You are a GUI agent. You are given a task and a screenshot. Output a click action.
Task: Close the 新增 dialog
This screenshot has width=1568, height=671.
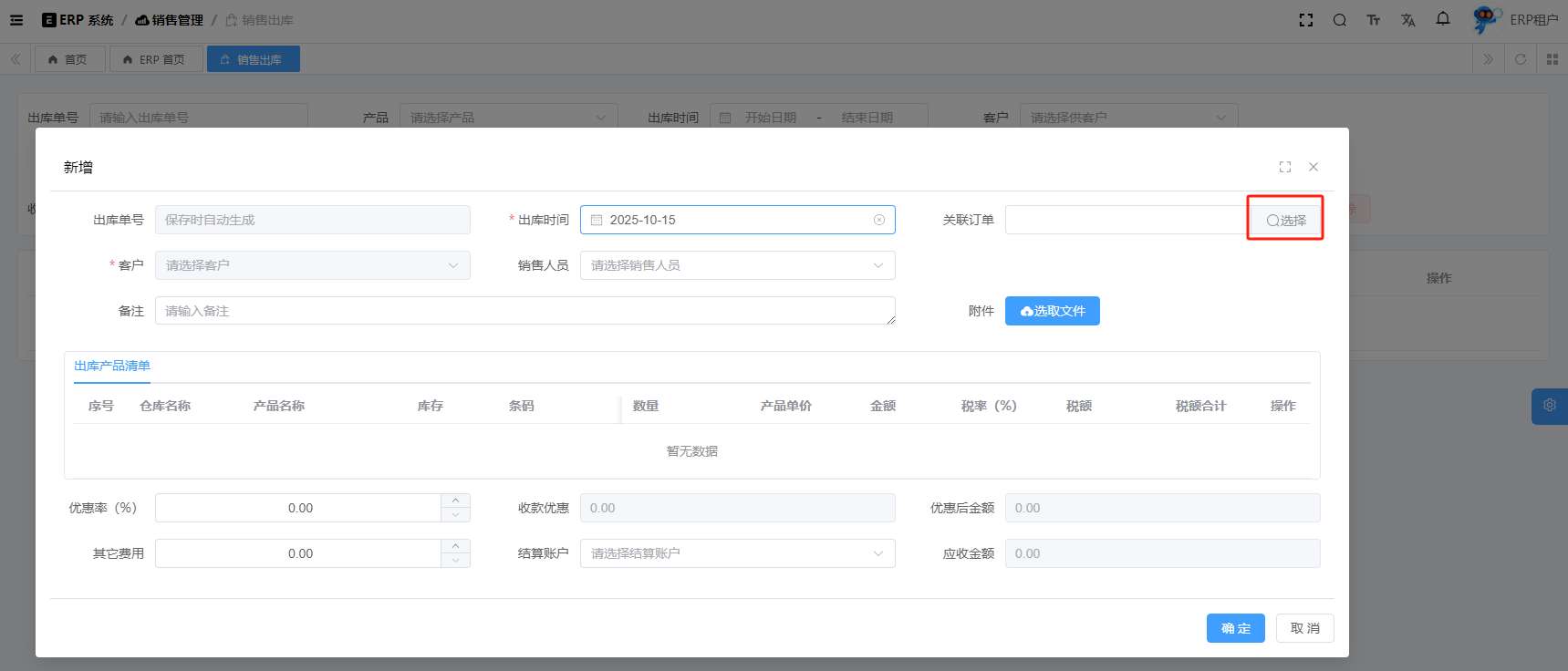(x=1313, y=167)
